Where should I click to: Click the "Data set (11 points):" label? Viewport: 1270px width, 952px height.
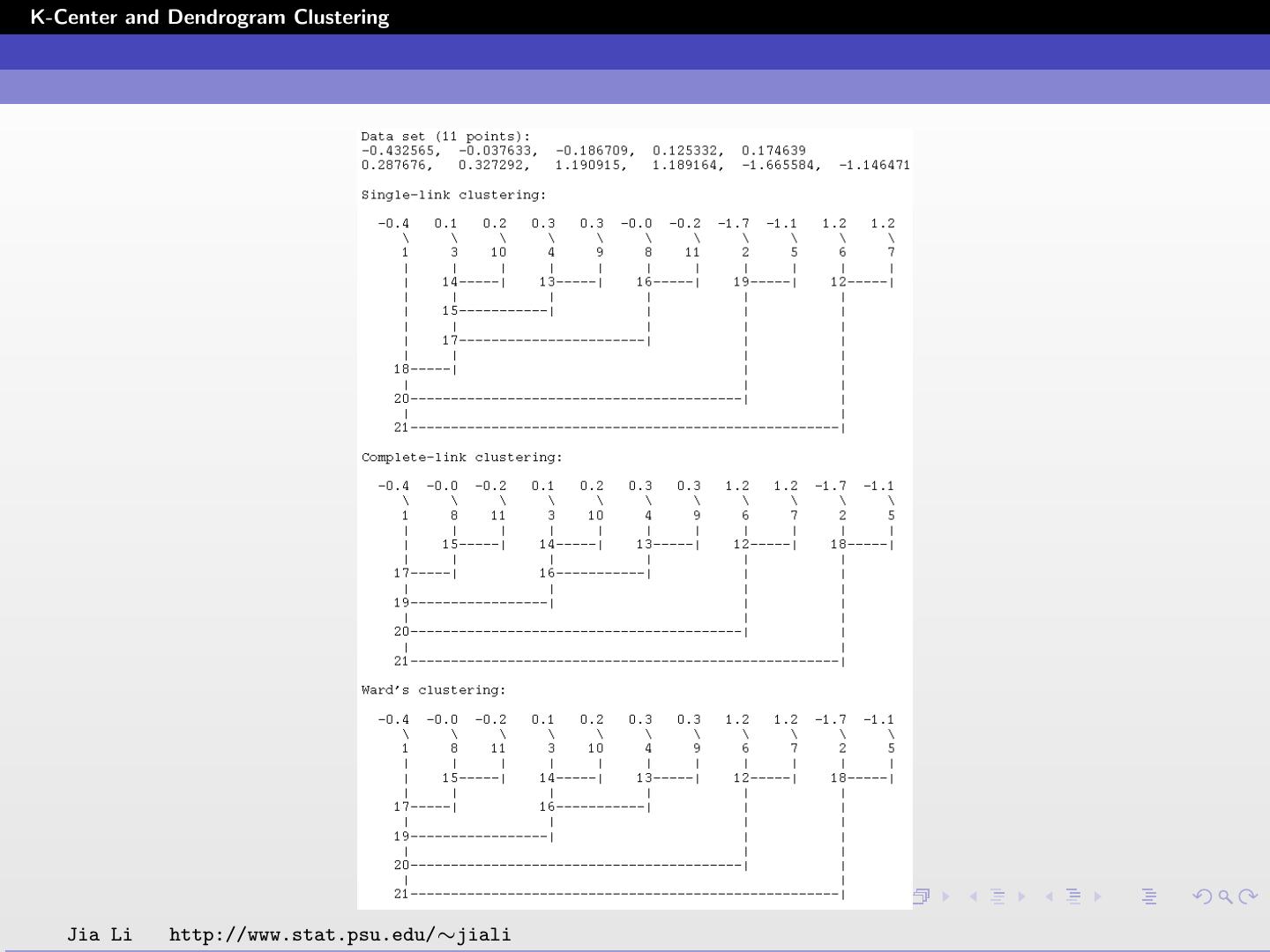pyautogui.click(x=445, y=137)
